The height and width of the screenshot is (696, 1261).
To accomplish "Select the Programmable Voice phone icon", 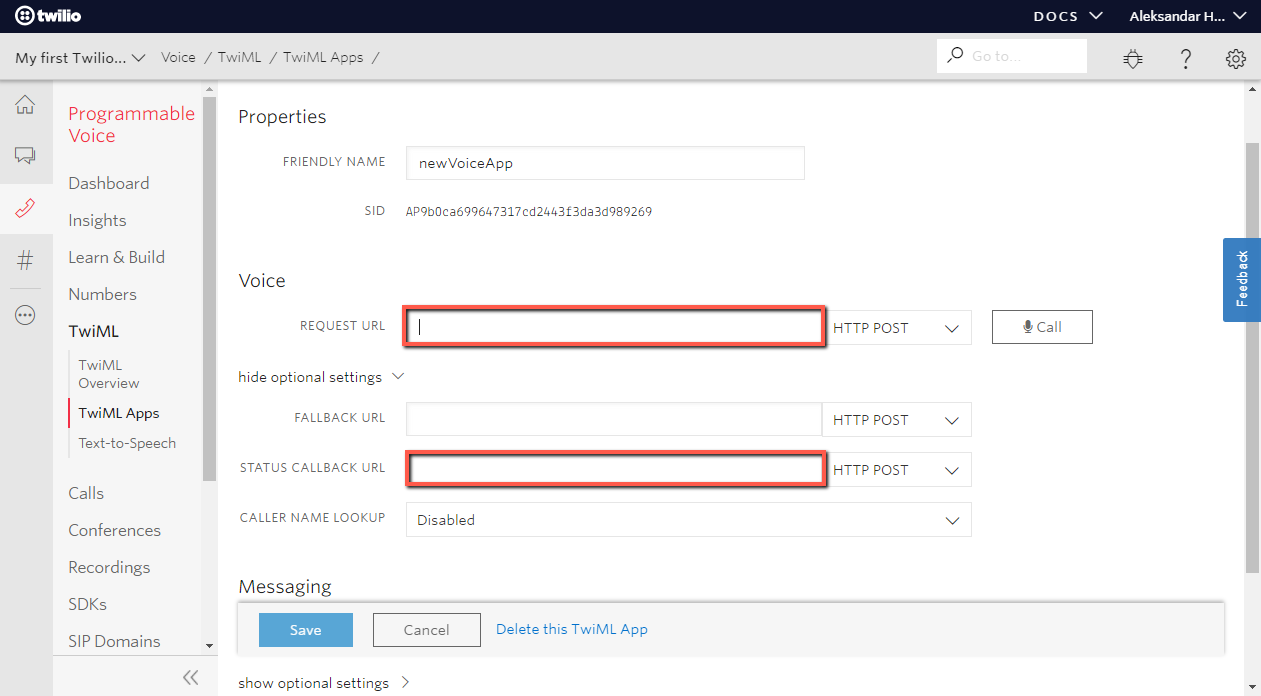I will (26, 208).
